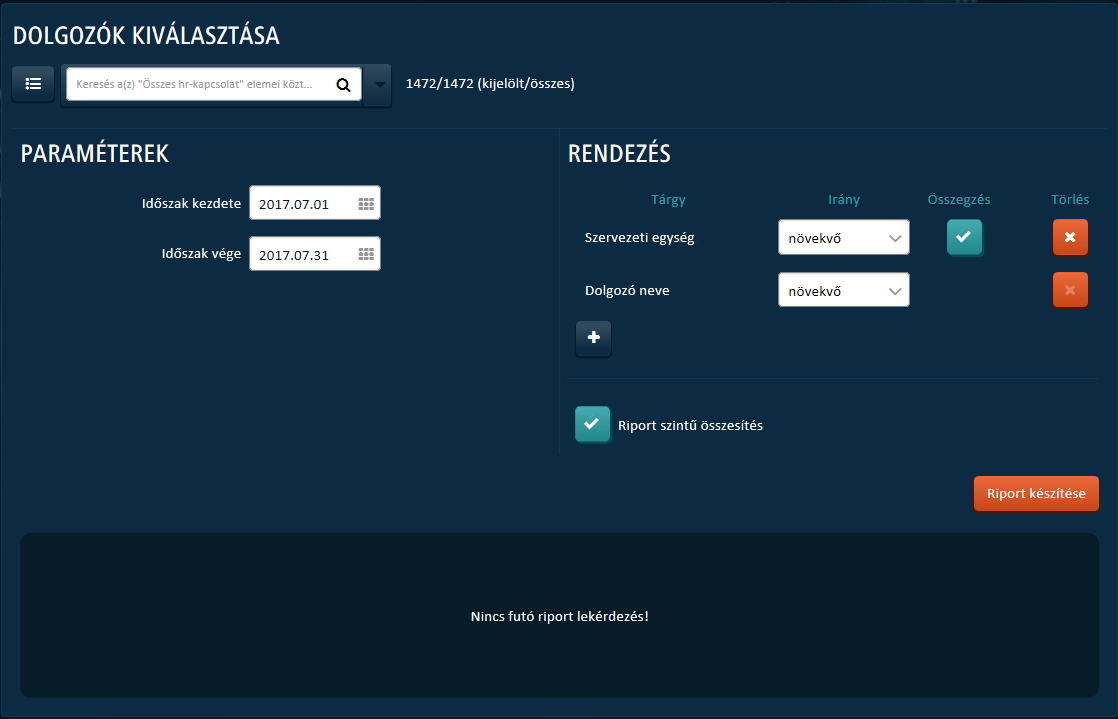The height and width of the screenshot is (719, 1118).
Task: Open calendar picker for Időszak kezdete
Action: 366,204
